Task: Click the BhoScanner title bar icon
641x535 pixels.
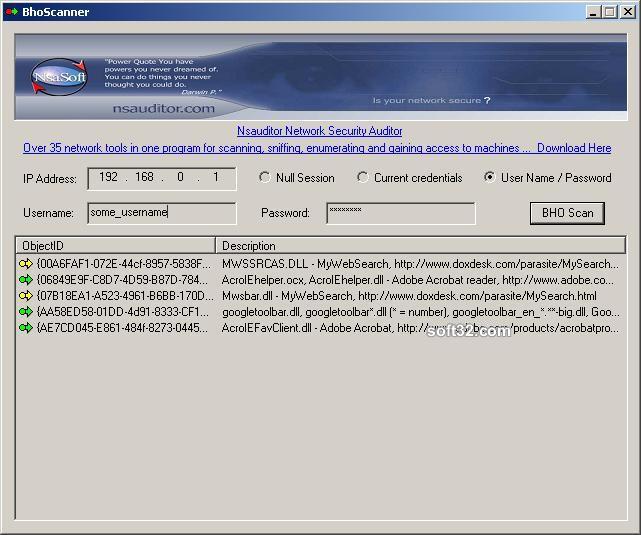Action: (x=11, y=12)
